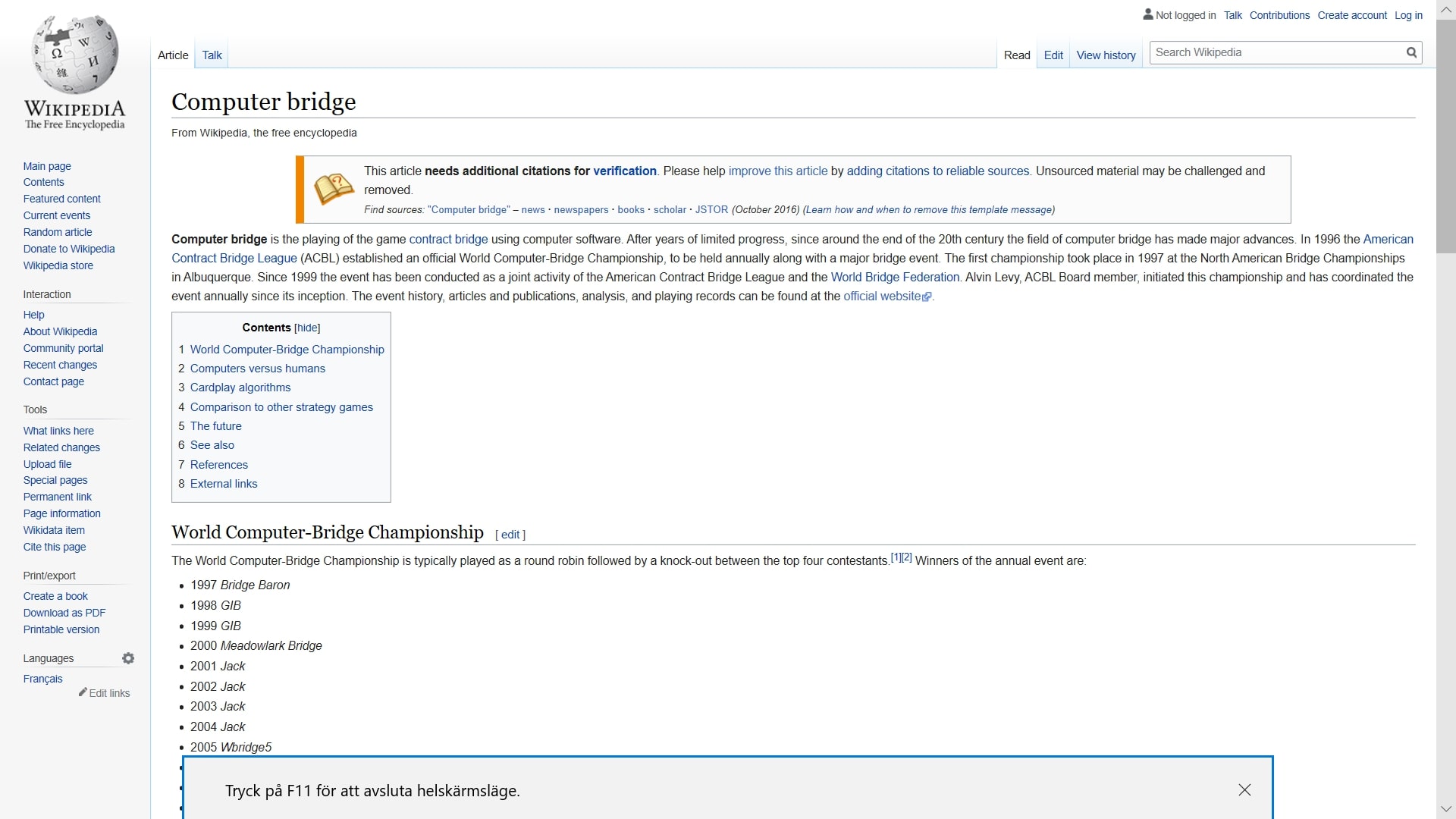Open language settings gear icon
Screen dimensions: 1456x819
tap(128, 658)
